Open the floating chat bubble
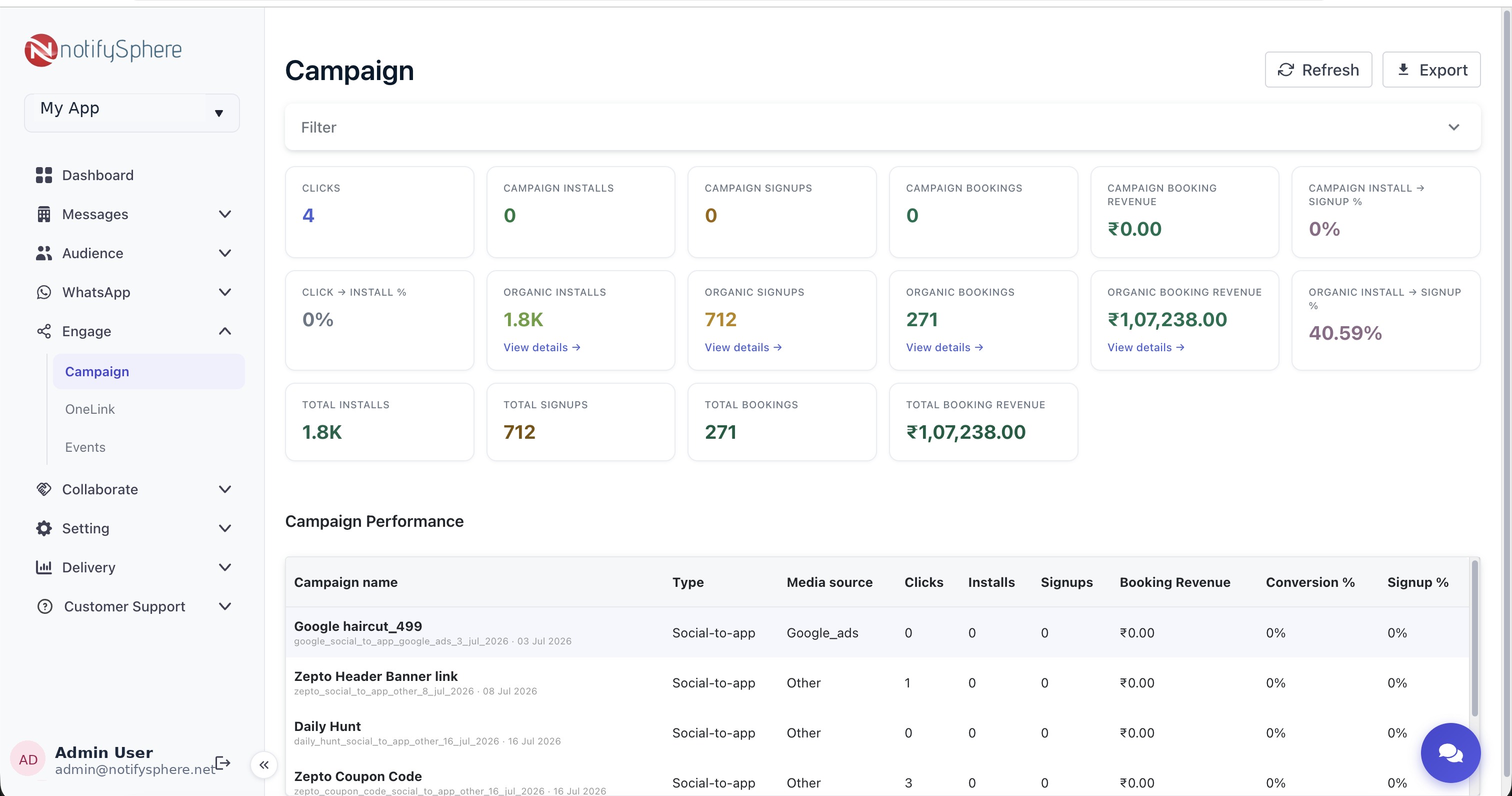Screen dimensions: 1512x796 (x=1450, y=752)
